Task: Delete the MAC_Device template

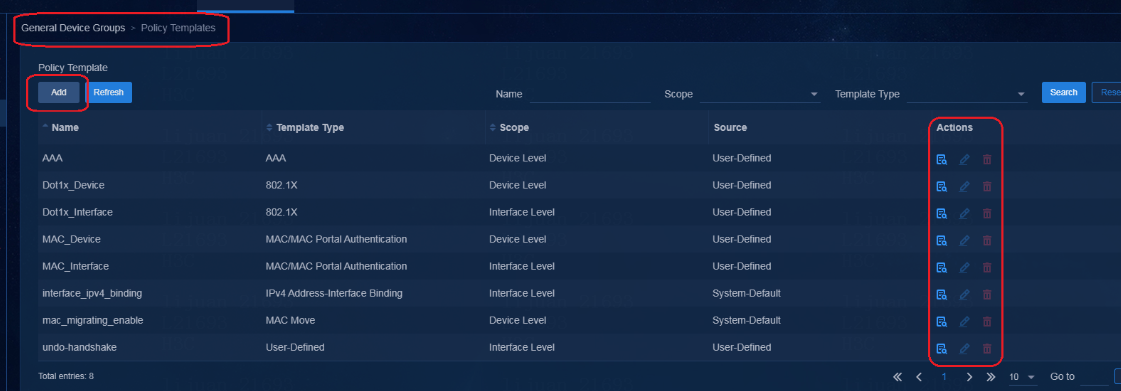Action: point(987,240)
